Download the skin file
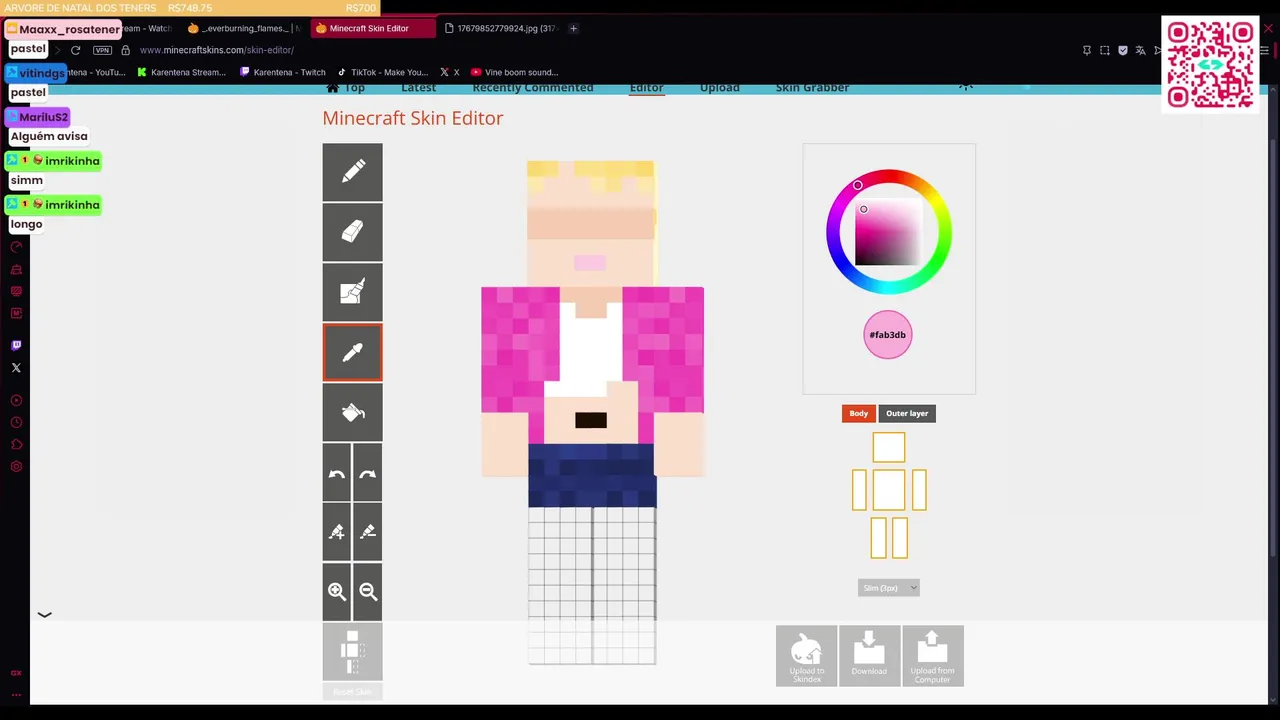 click(x=869, y=656)
